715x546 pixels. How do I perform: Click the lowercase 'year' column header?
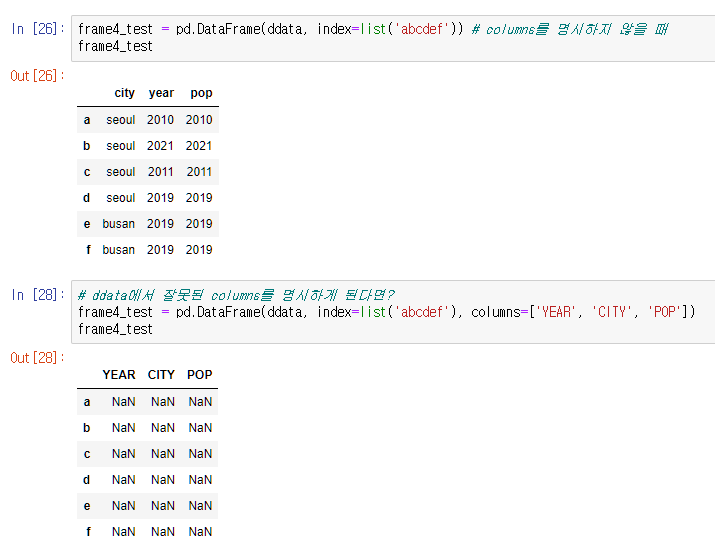pyautogui.click(x=161, y=93)
